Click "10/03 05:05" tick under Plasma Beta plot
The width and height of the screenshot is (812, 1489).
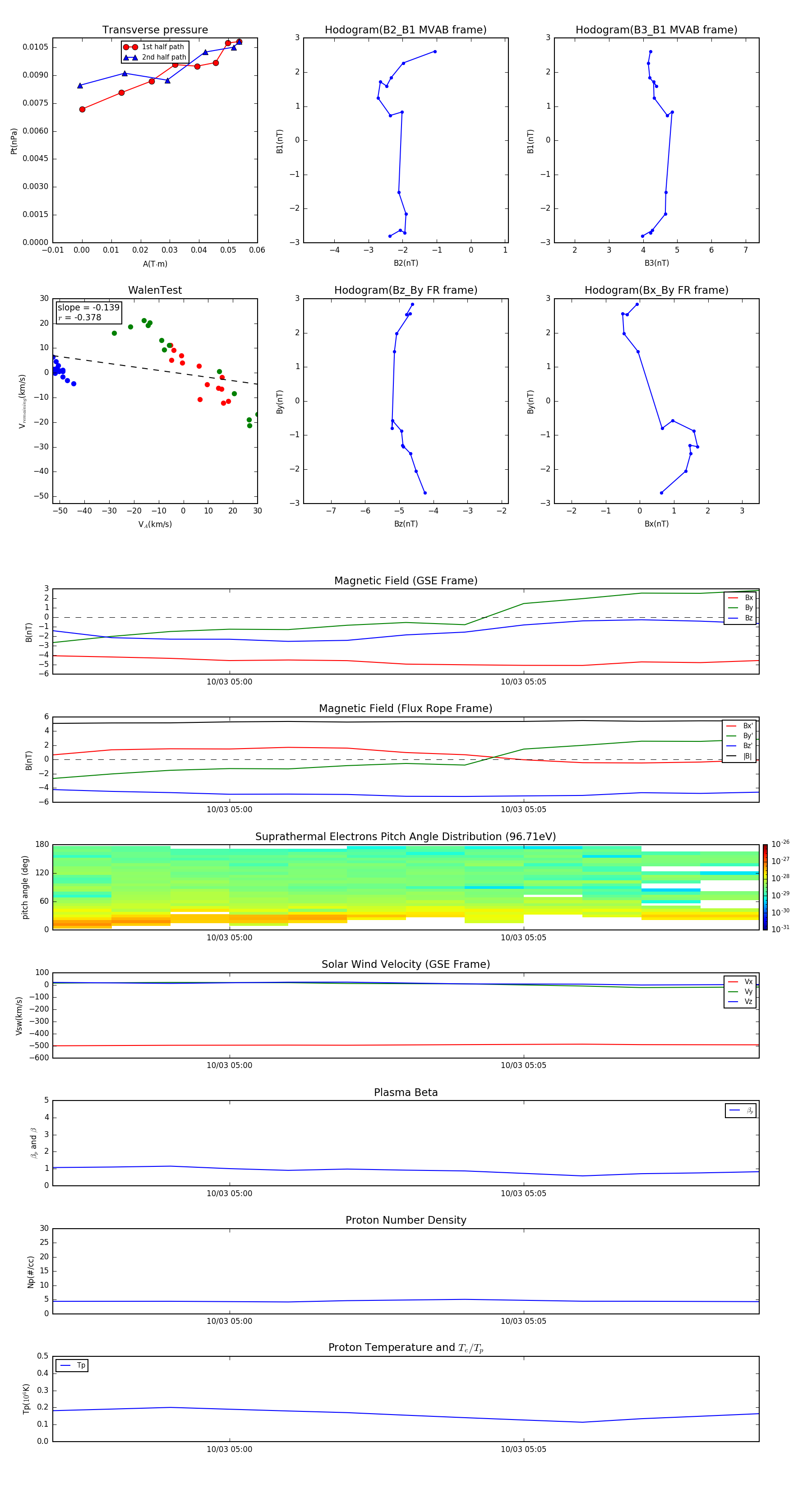[524, 1193]
